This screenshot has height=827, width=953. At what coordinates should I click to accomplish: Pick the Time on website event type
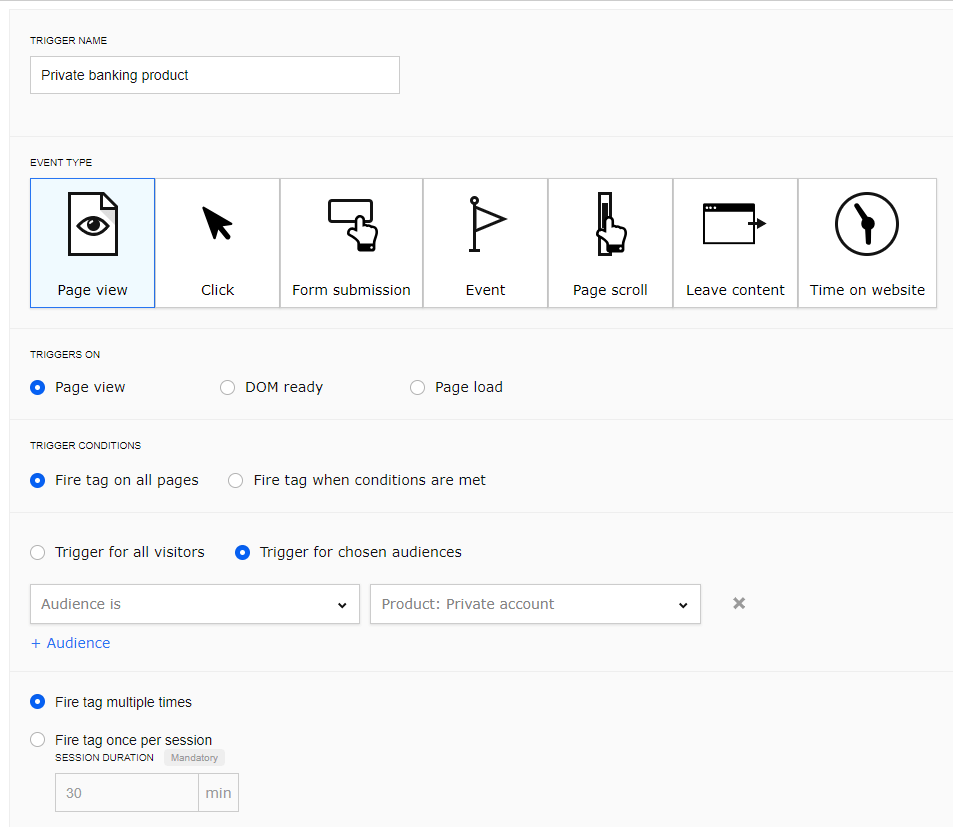867,243
